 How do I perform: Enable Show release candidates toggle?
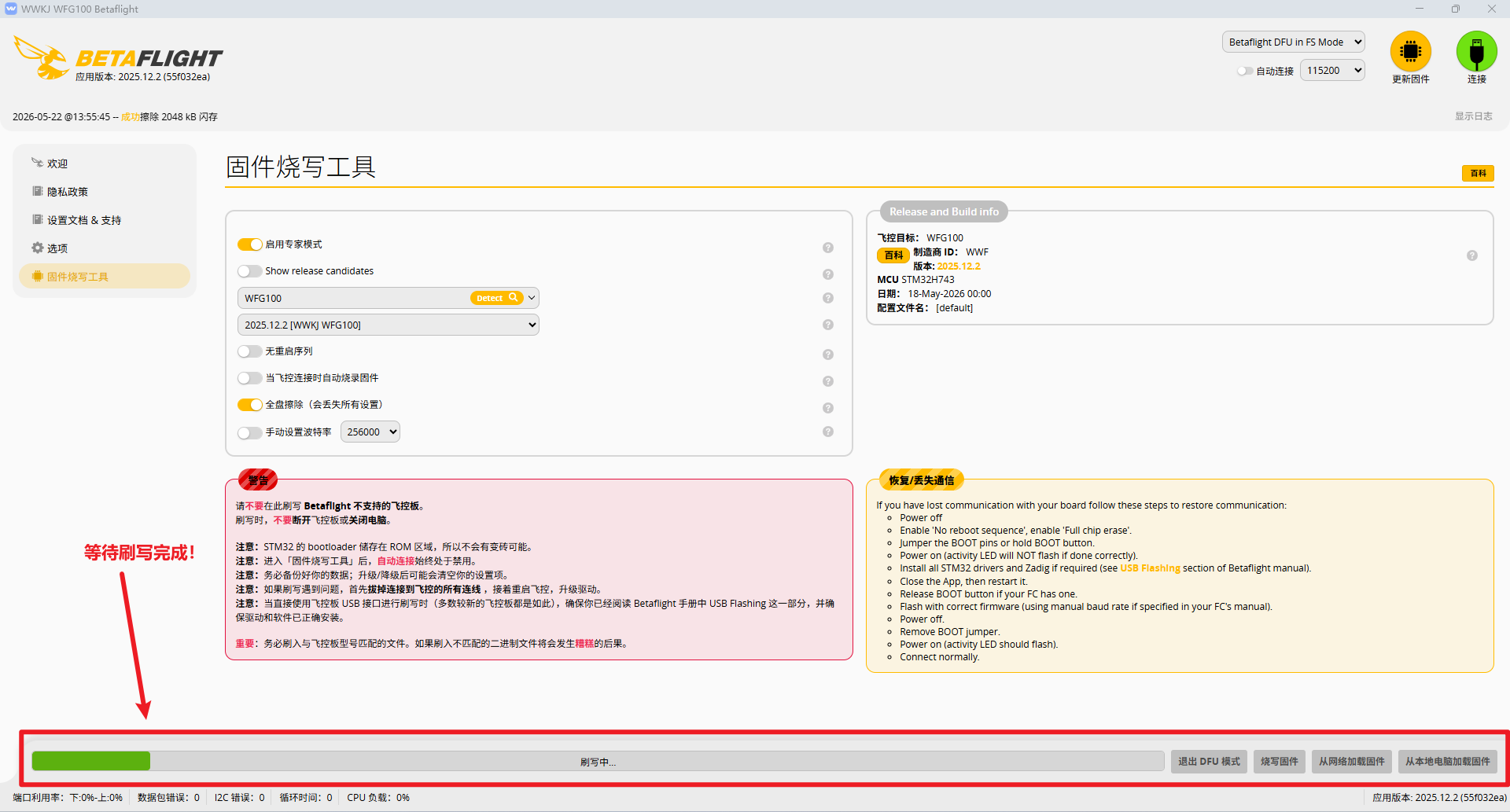pos(250,271)
